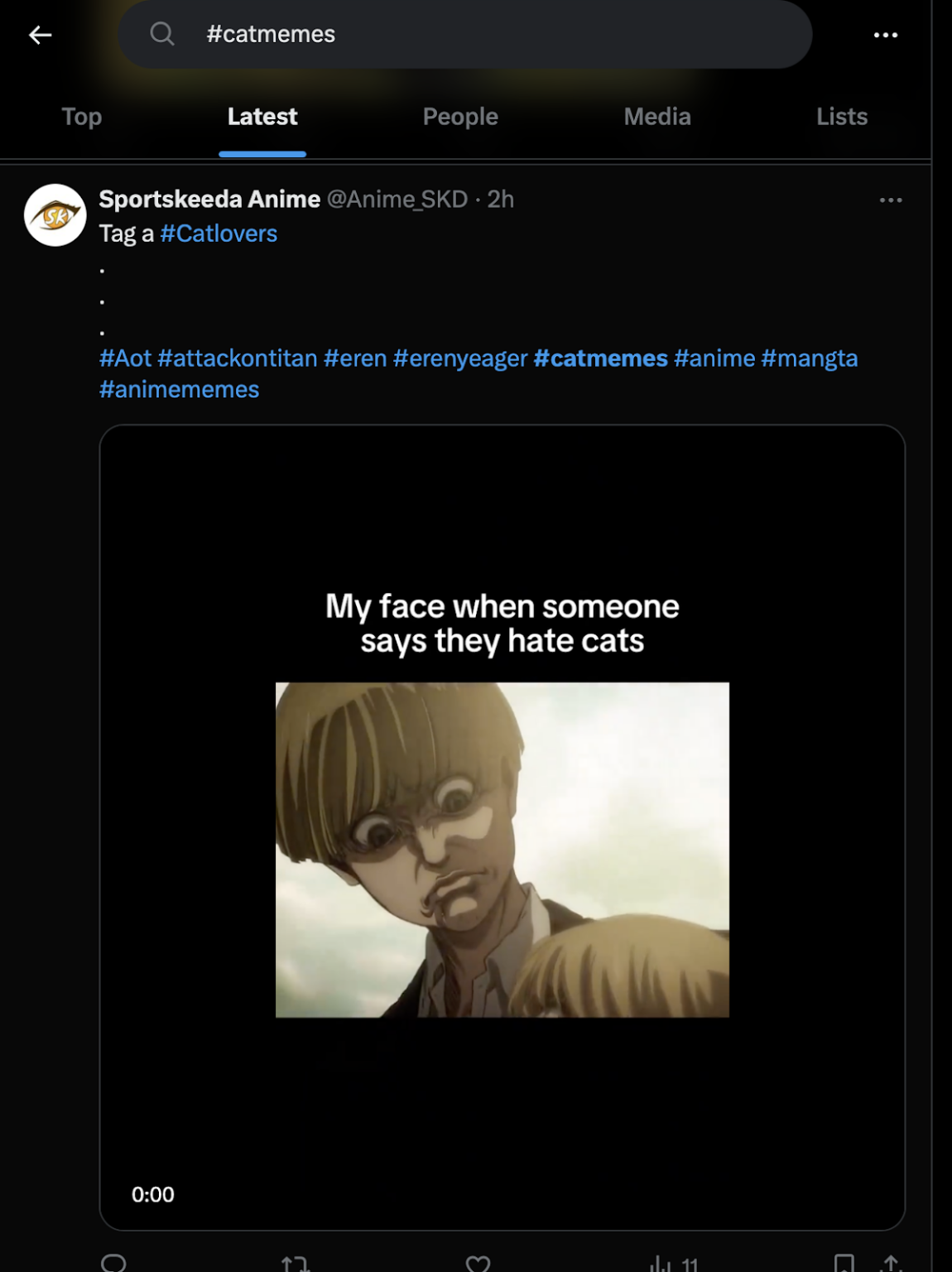Share the tweet via share icon
Image resolution: width=952 pixels, height=1272 pixels.
tap(891, 1264)
